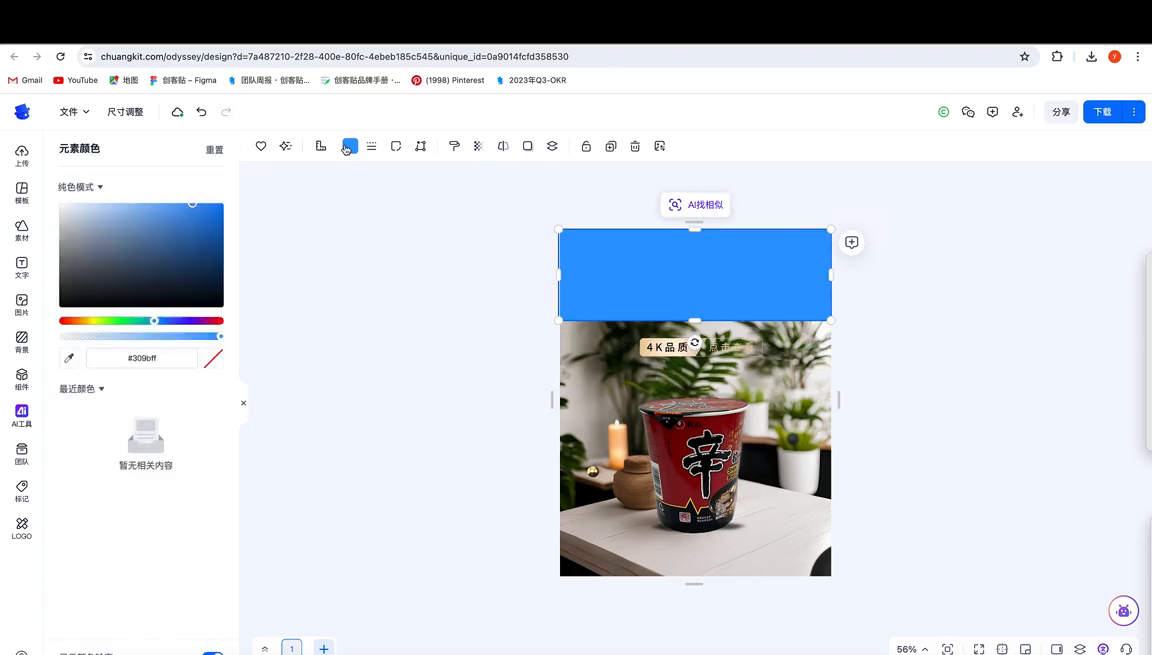Click the chuangkit home logo
This screenshot has height=655, width=1152.
pos(22,112)
